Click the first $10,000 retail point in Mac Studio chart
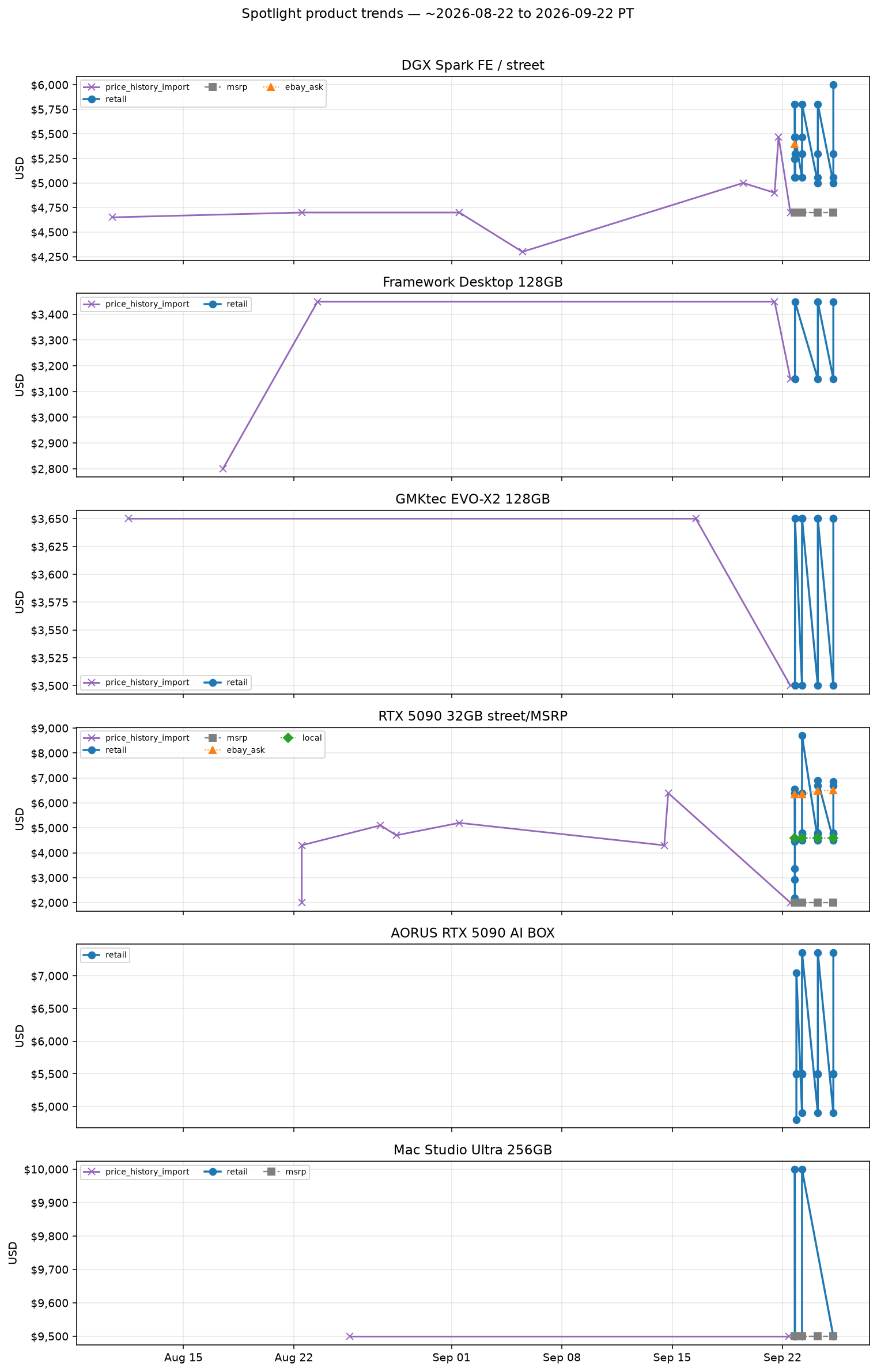Screen dimensions: 877x1372 point(795,1169)
